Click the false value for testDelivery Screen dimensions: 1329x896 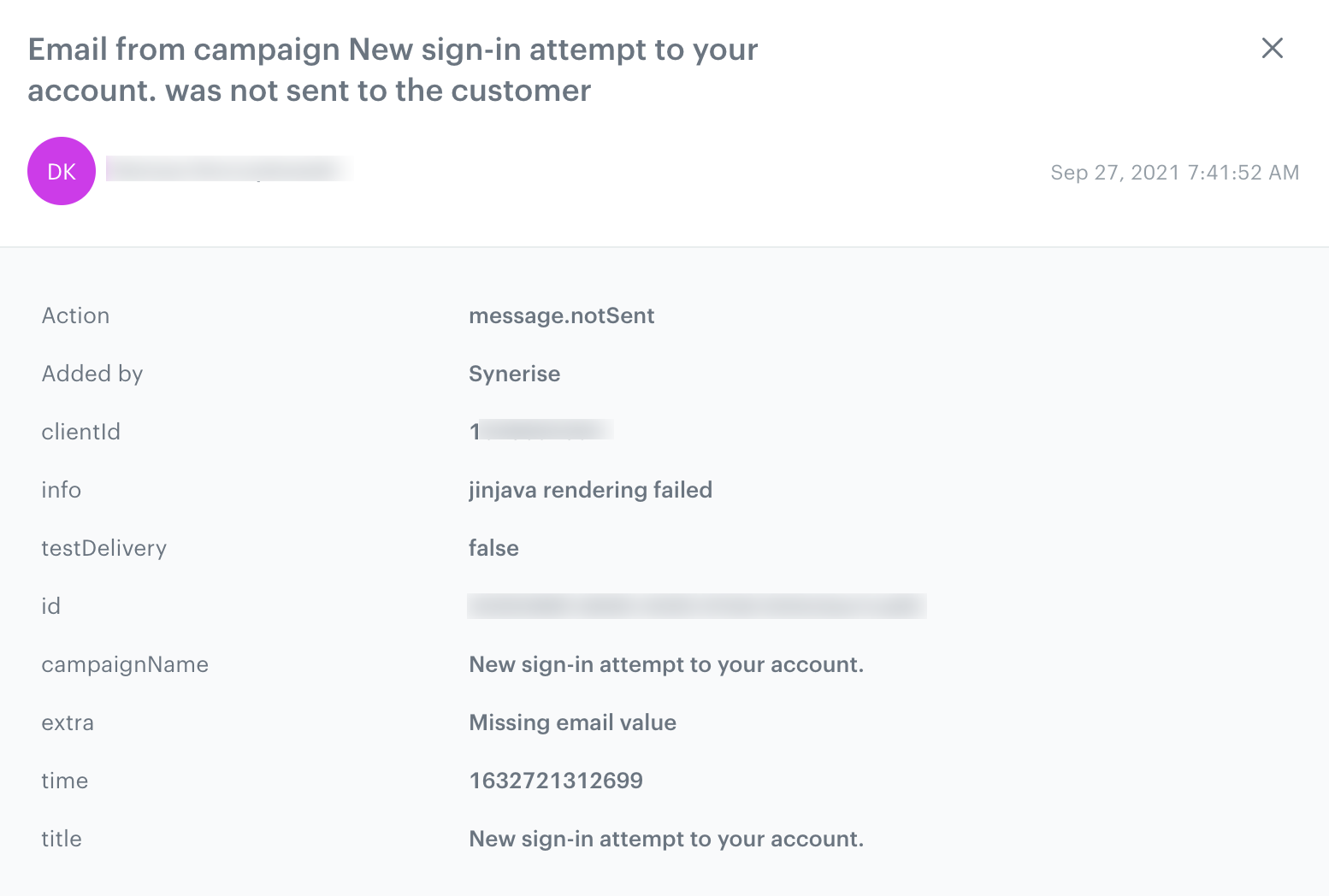coord(493,549)
